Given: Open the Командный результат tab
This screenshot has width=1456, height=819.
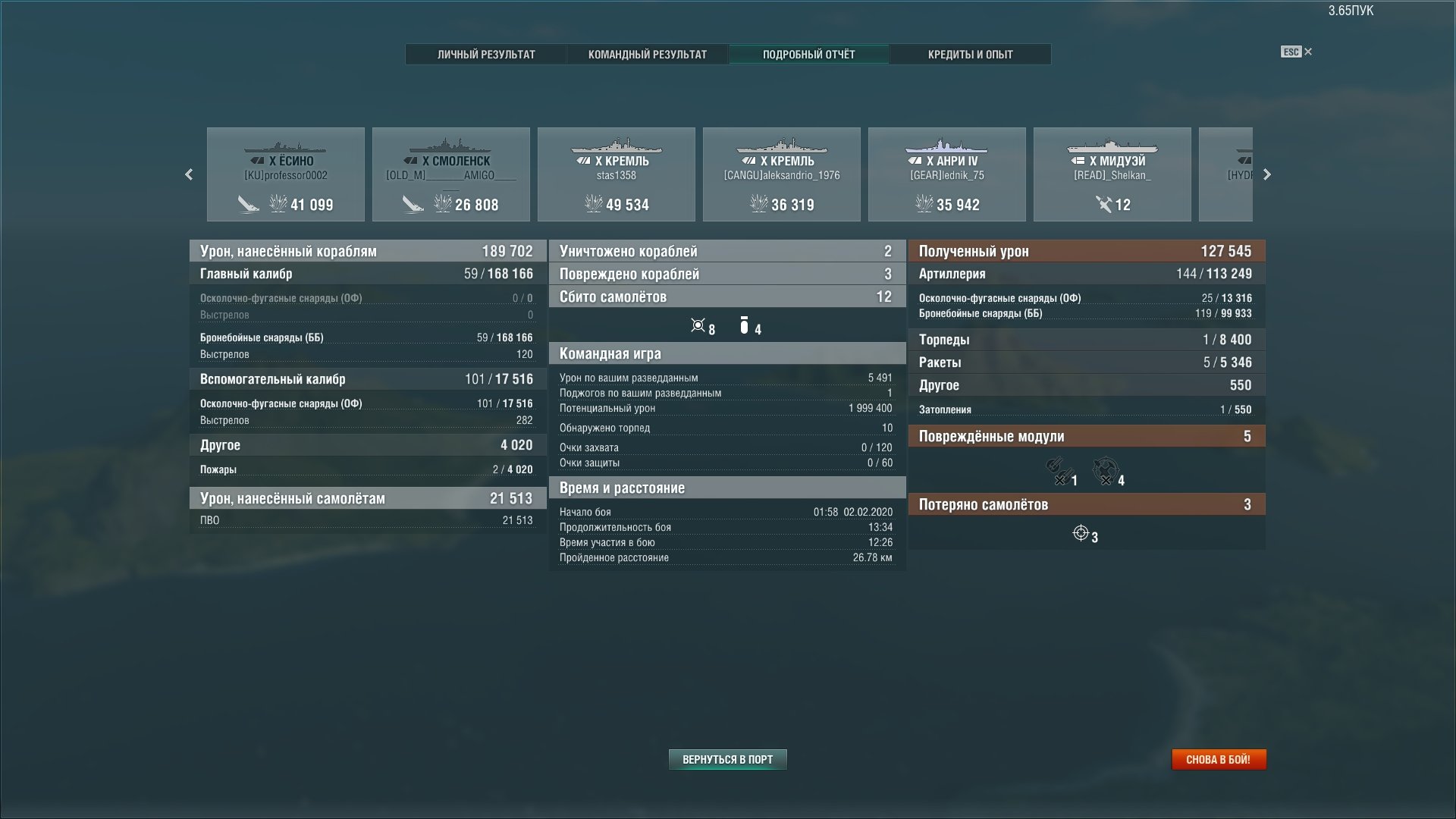Looking at the screenshot, I should [647, 55].
